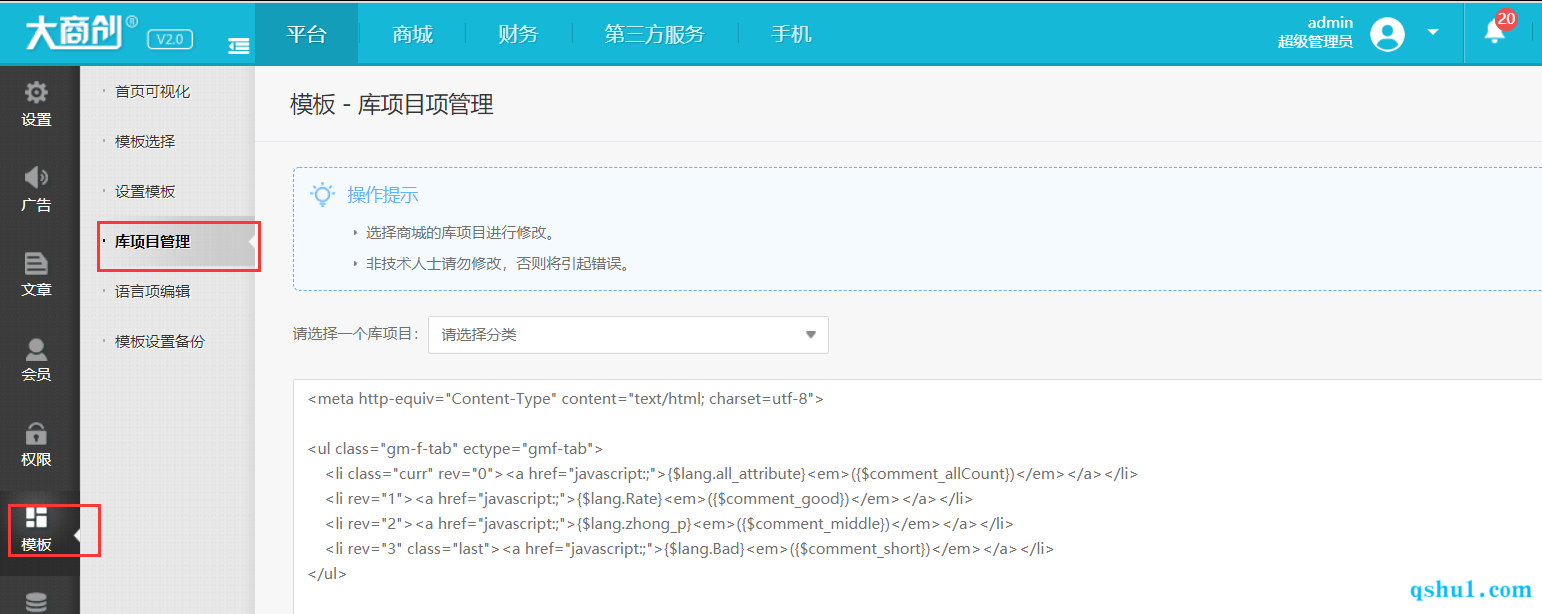
Task: Click inside the library code text area
Action: (x=917, y=497)
